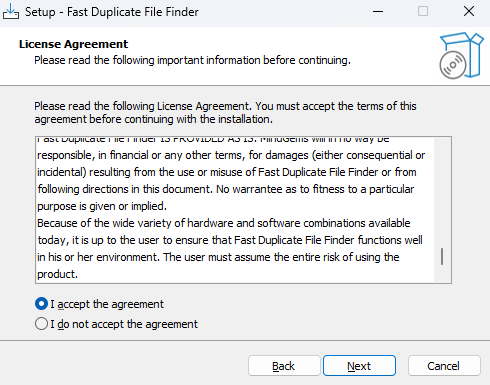Image resolution: width=490 pixels, height=385 pixels.
Task: Click line "following directions in this document"
Action: [x=226, y=189]
